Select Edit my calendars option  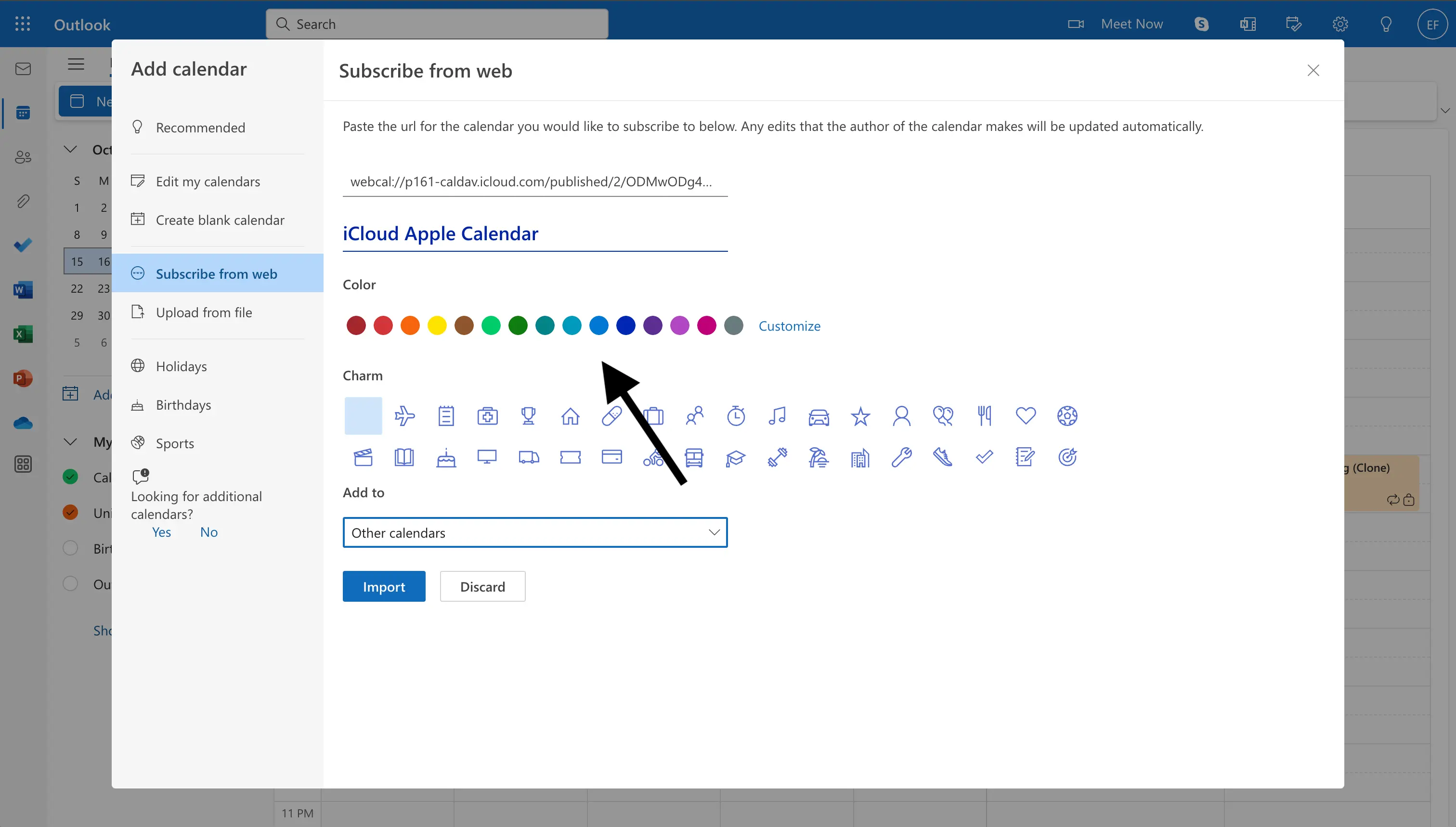click(x=208, y=181)
